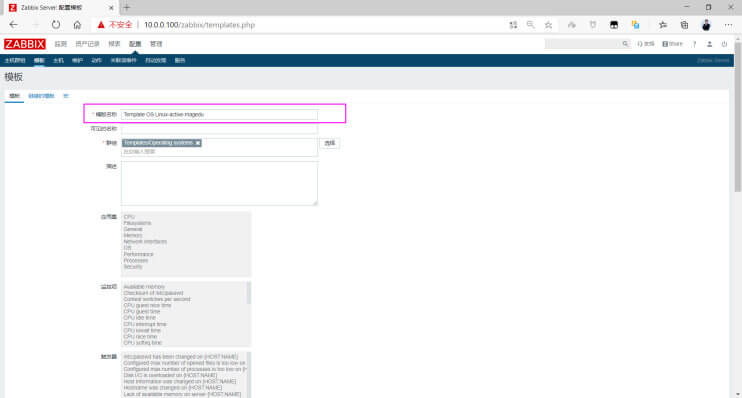
Task: Go to 主机群组 submenu
Action: 15,61
